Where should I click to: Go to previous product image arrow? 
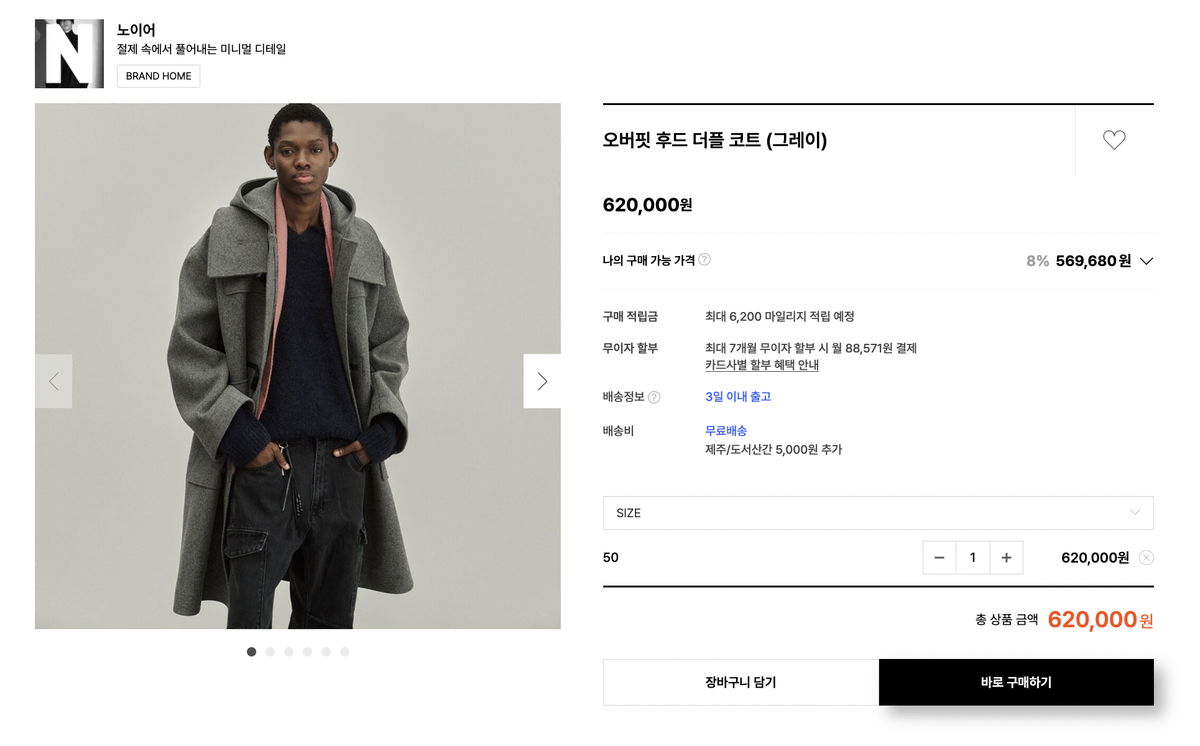point(53,381)
